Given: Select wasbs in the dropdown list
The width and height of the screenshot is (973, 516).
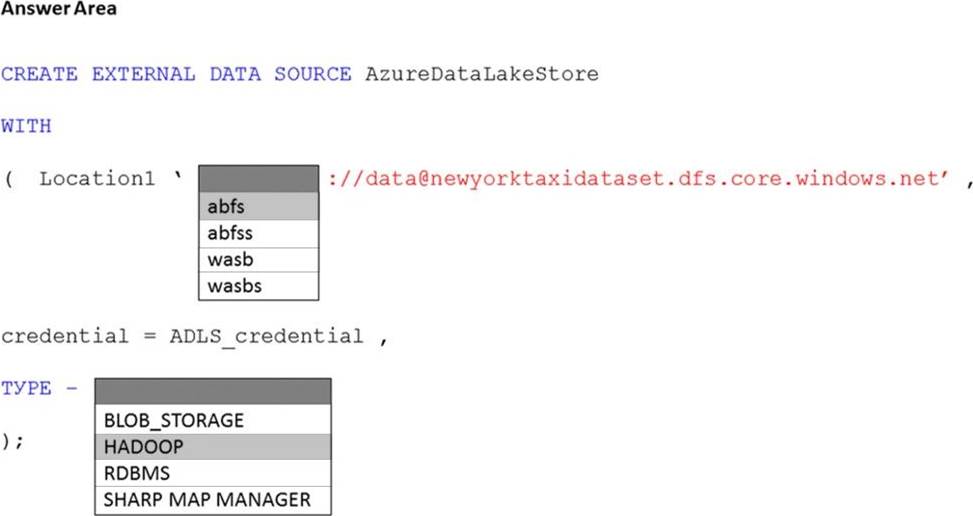Looking at the screenshot, I should [259, 286].
